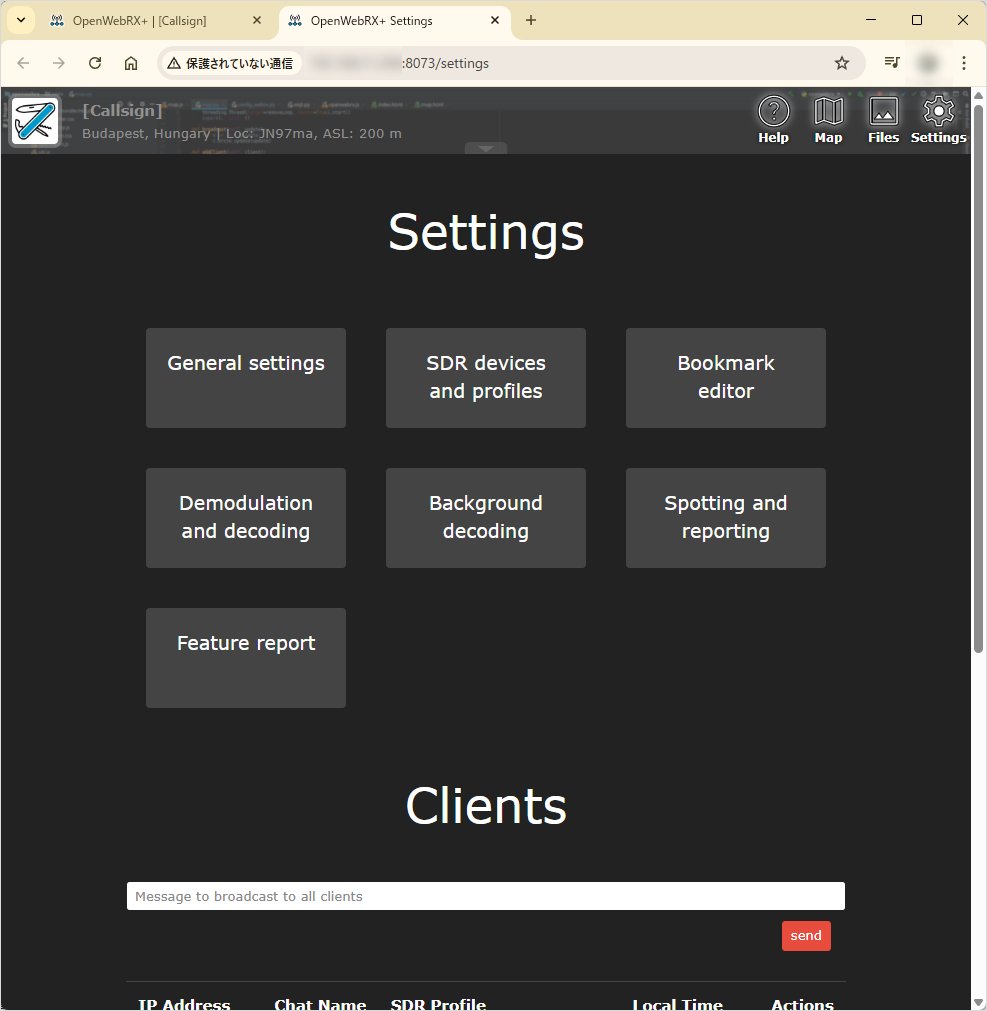Open General settings
987x1011 pixels.
point(245,378)
